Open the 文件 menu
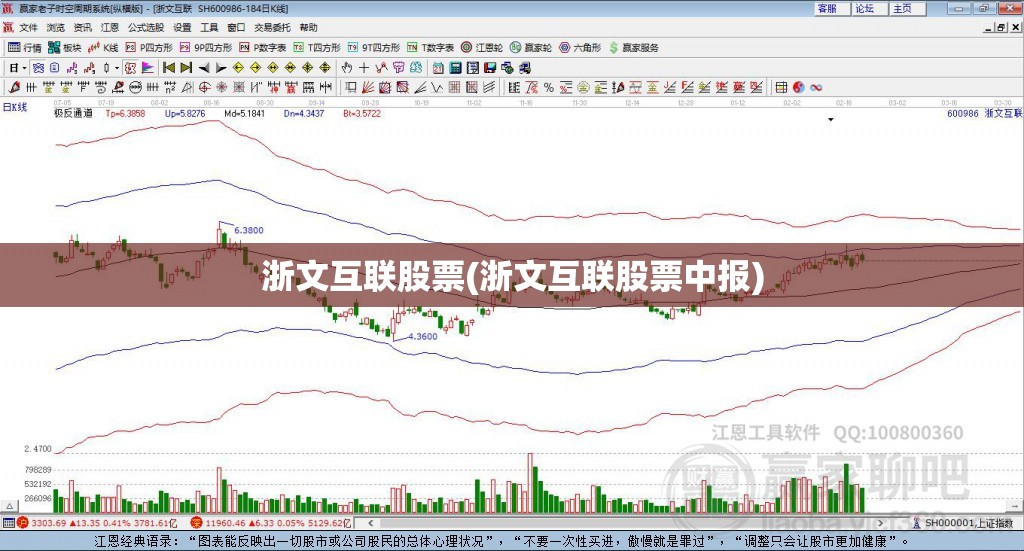Image resolution: width=1024 pixels, height=551 pixels. click(x=28, y=27)
